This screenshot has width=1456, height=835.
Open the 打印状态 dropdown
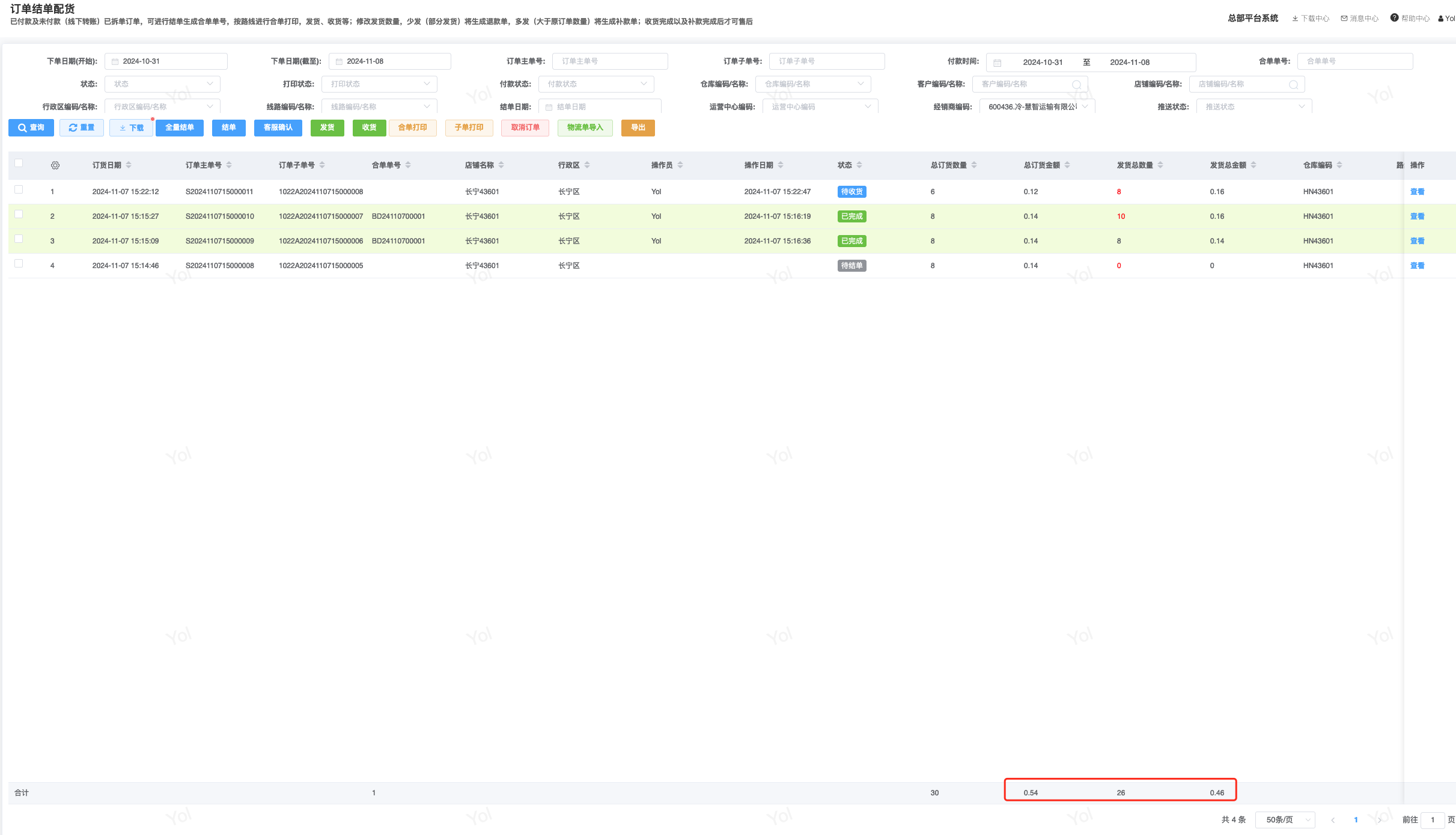(x=379, y=84)
